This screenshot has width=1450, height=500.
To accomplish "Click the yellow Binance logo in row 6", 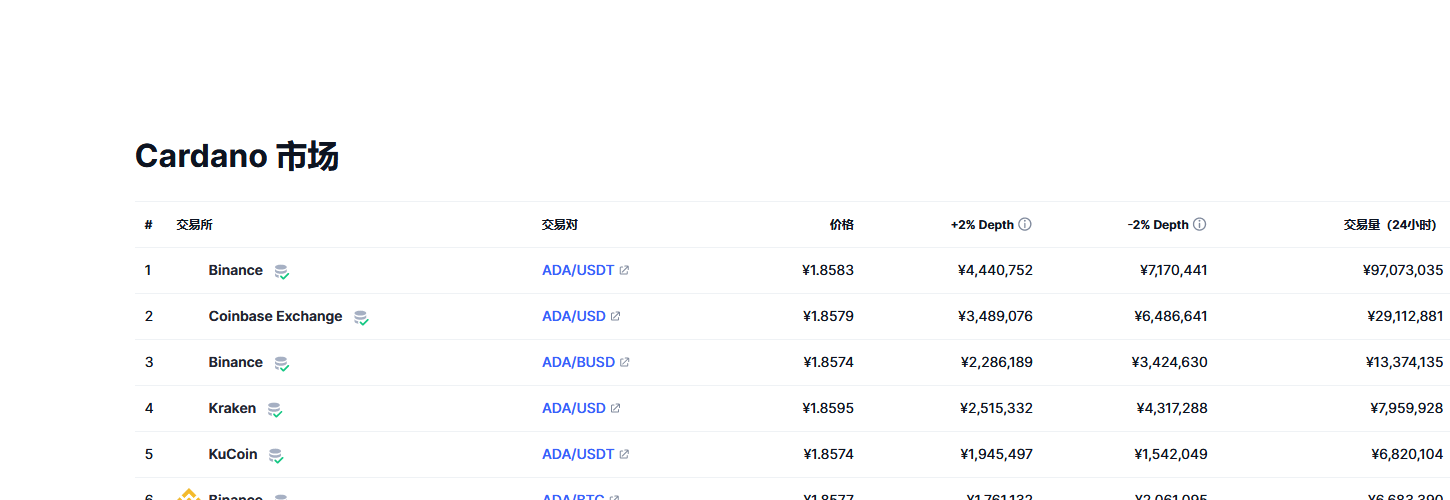I will point(189,494).
